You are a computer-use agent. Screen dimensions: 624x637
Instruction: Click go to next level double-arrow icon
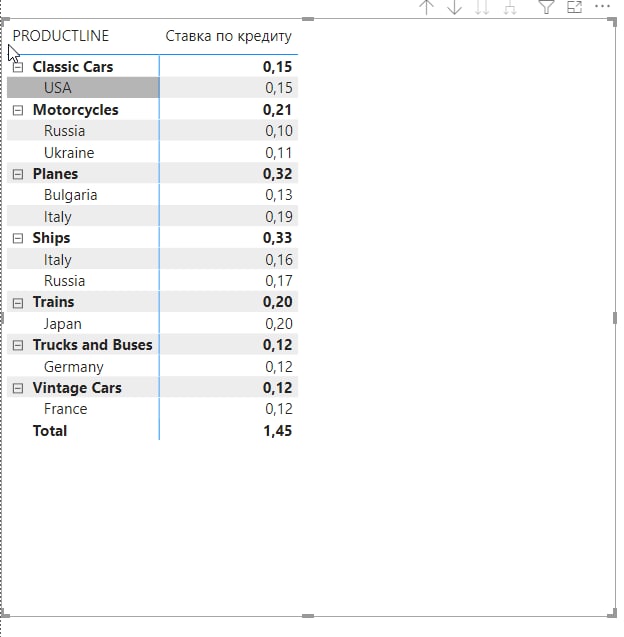[482, 7]
